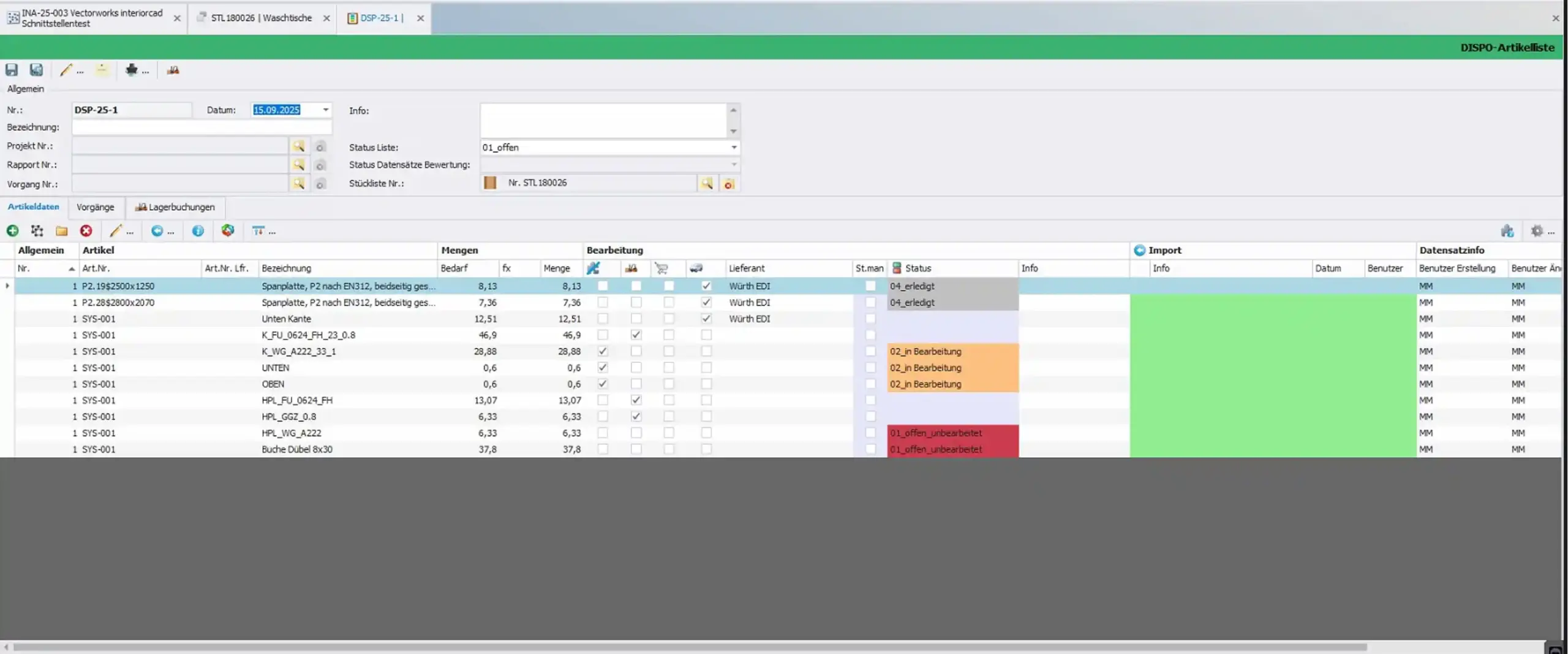This screenshot has width=1568, height=654.
Task: Open the yellow folder icon in article toolbar
Action: coord(61,231)
